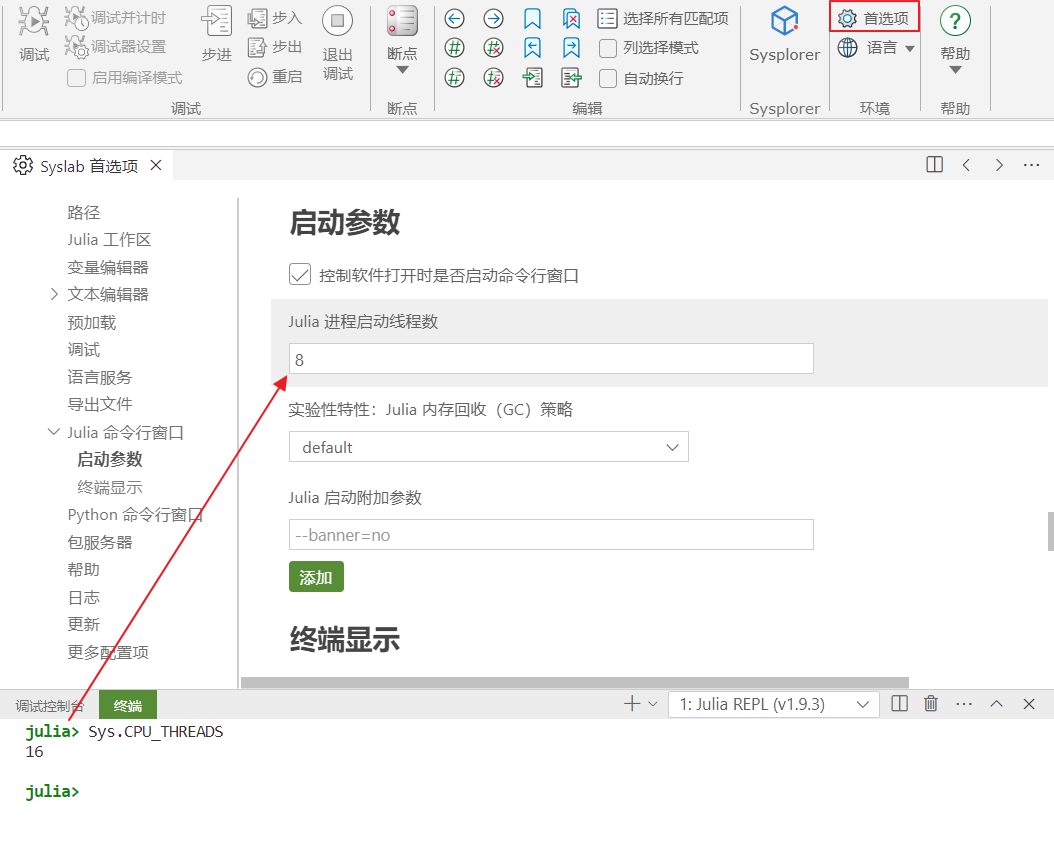Open the Julia REPL (v1.9.3) terminal selector
The width and height of the screenshot is (1054, 843).
pyautogui.click(x=773, y=704)
